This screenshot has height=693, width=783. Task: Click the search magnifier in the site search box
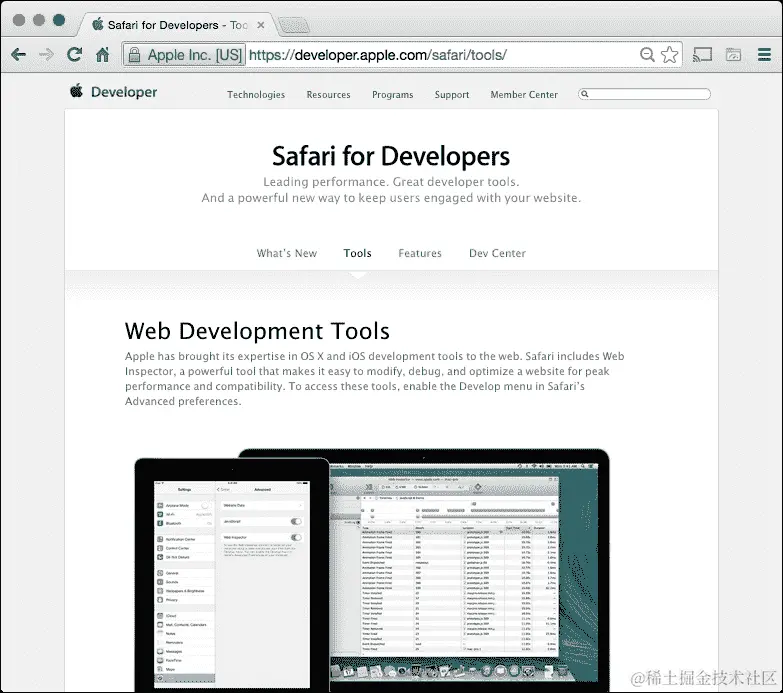tap(585, 94)
